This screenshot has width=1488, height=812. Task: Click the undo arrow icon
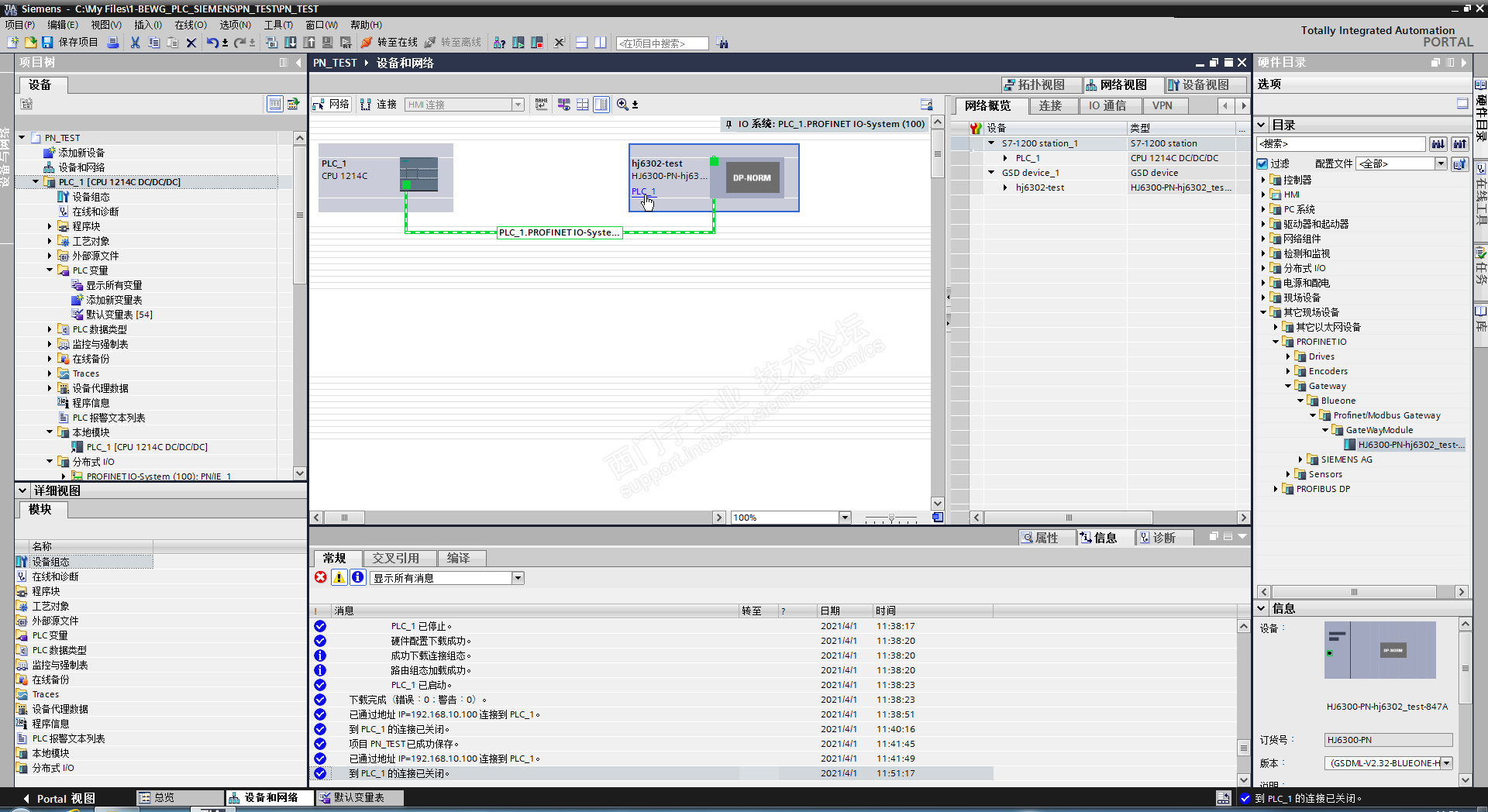coord(212,43)
